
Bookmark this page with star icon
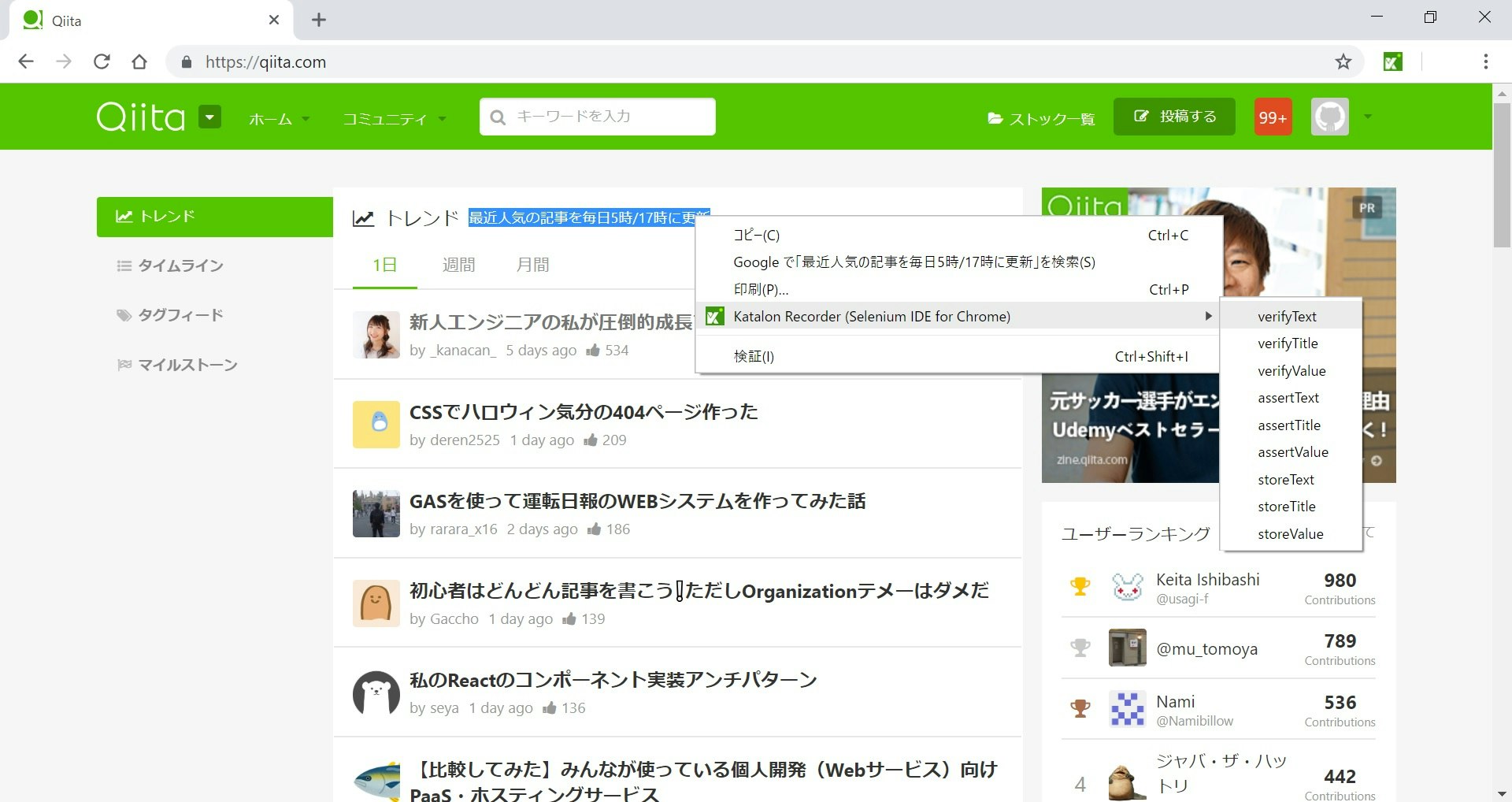click(1343, 61)
